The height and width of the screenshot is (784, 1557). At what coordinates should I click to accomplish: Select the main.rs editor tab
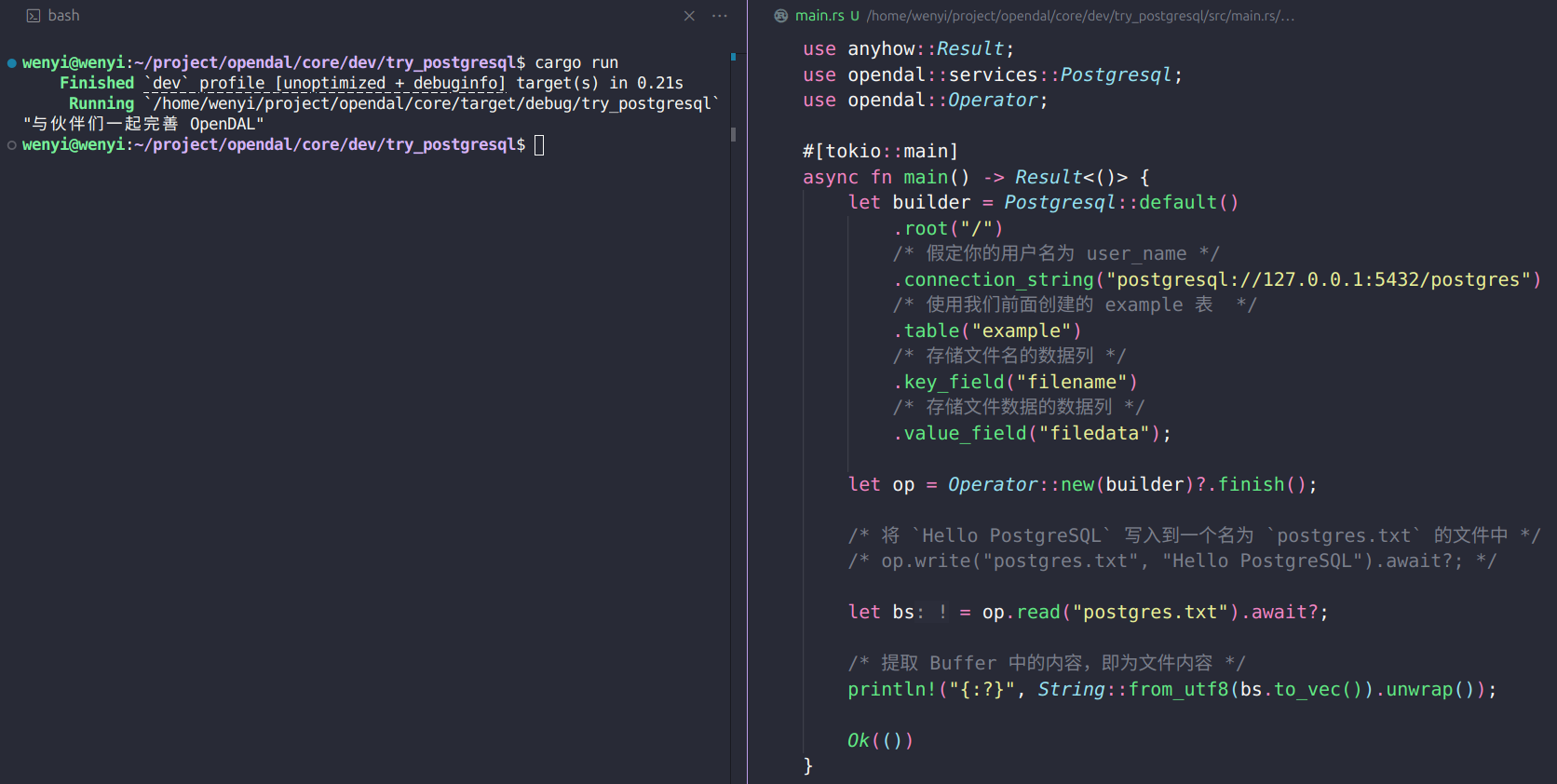coord(819,16)
